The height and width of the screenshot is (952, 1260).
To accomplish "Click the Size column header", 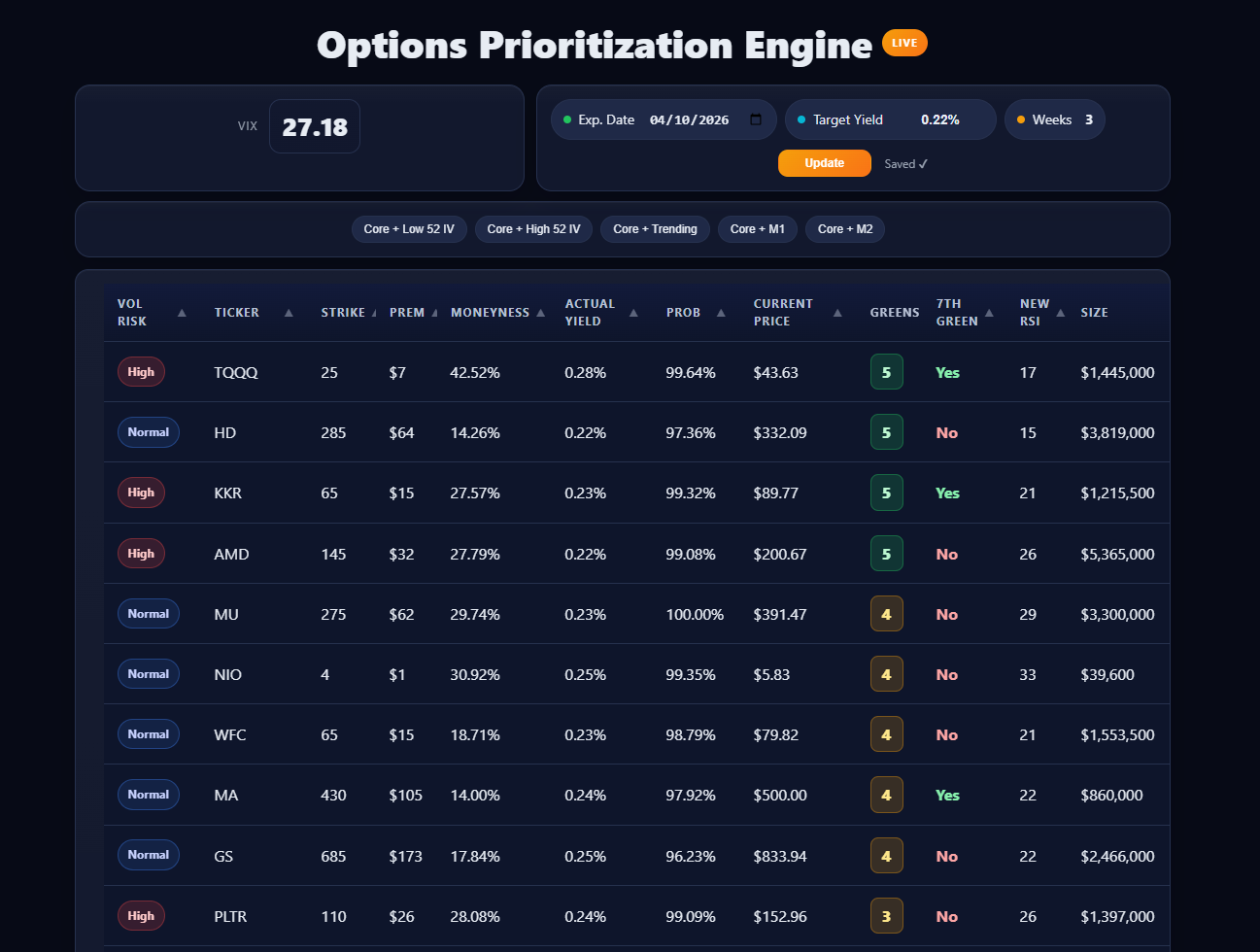I will (x=1094, y=313).
